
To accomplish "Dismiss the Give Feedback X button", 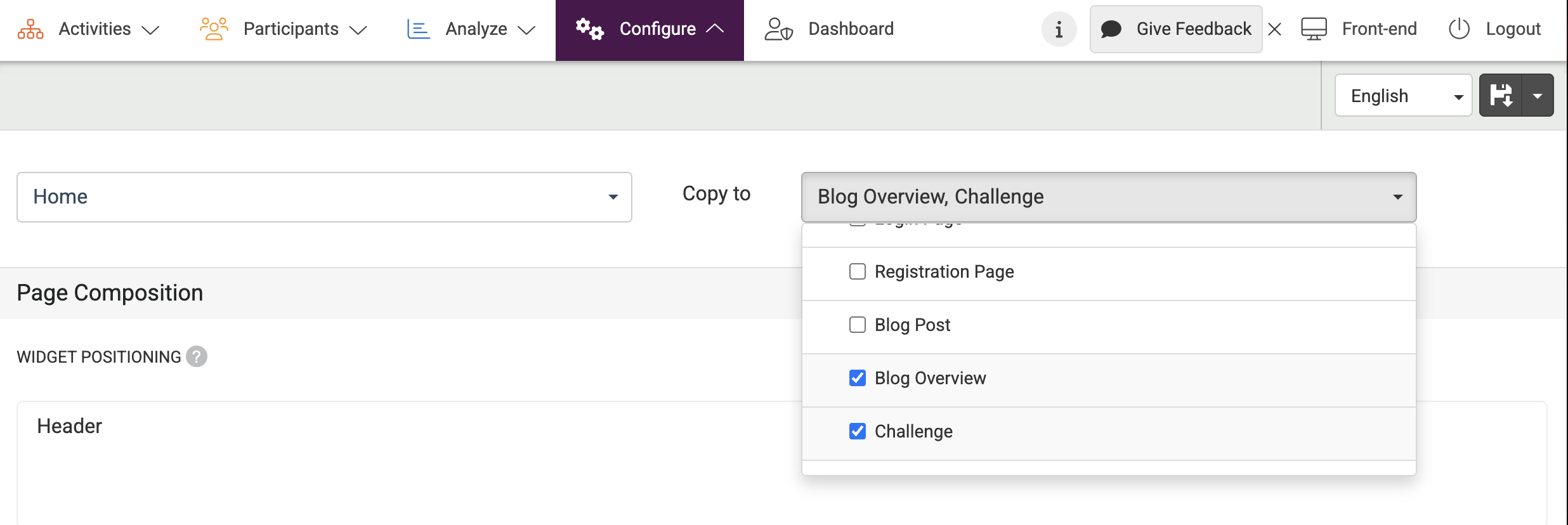I will pyautogui.click(x=1275, y=29).
